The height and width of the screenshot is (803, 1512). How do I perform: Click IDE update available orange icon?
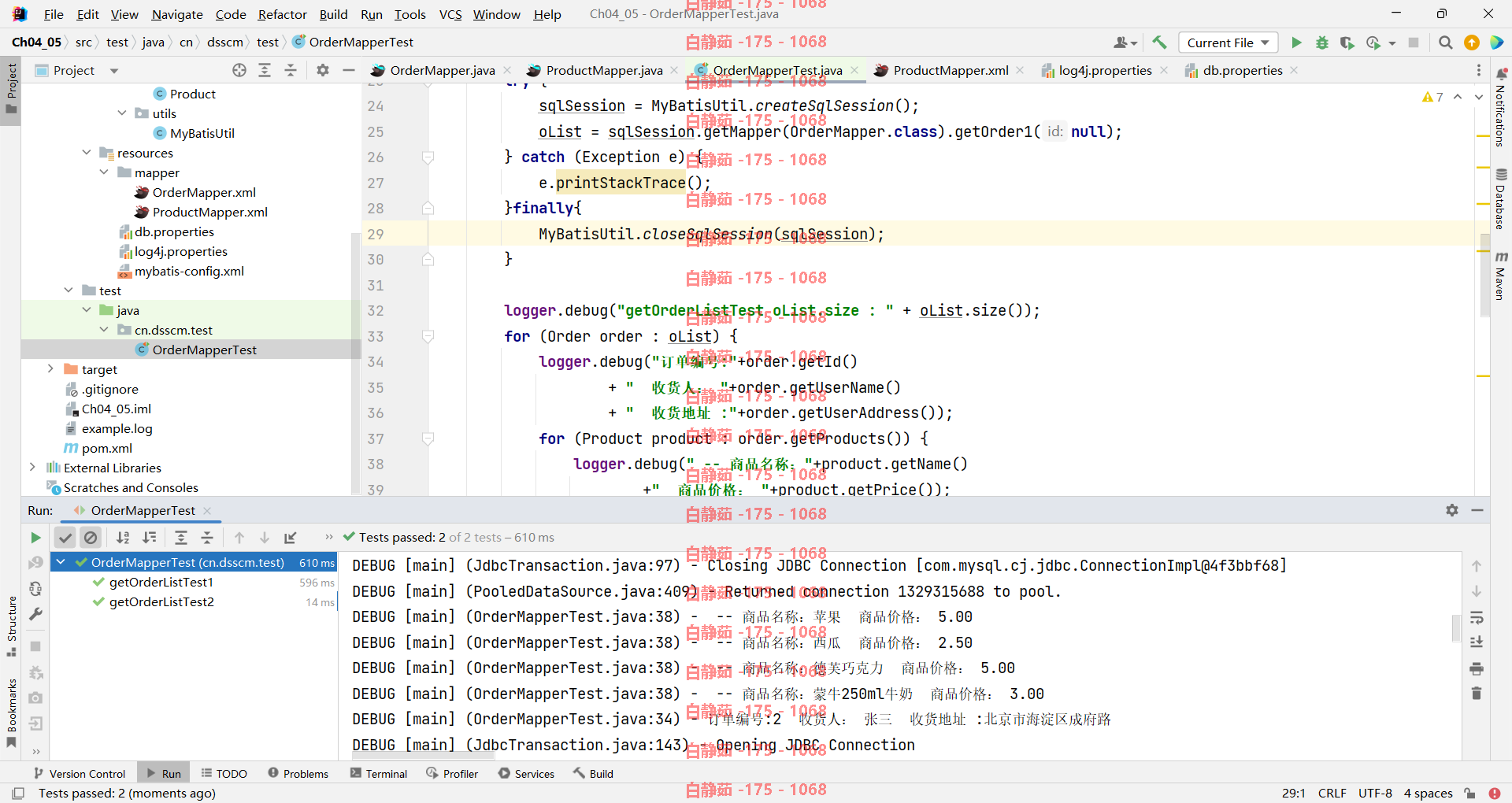(1471, 43)
